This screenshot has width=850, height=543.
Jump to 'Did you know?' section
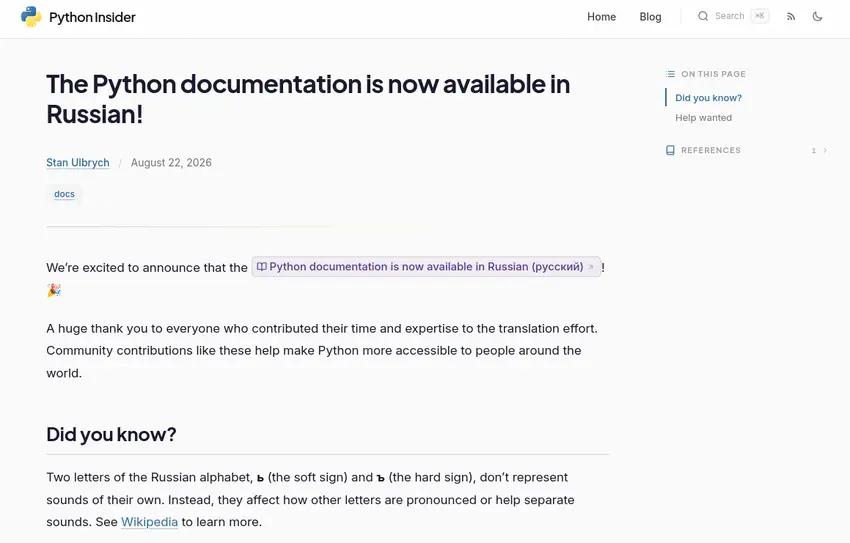tap(708, 98)
